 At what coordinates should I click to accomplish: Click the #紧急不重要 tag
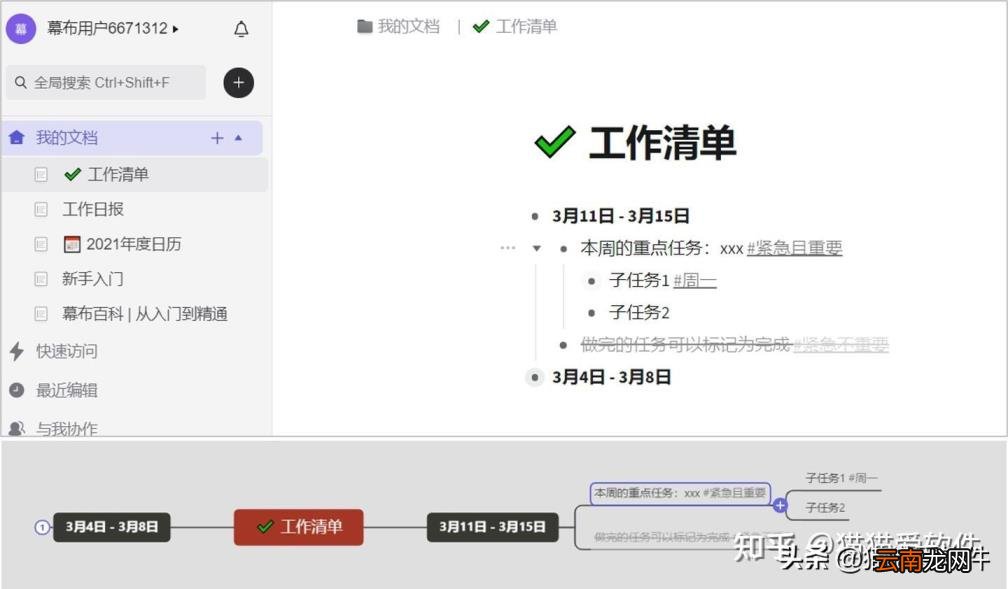click(841, 345)
